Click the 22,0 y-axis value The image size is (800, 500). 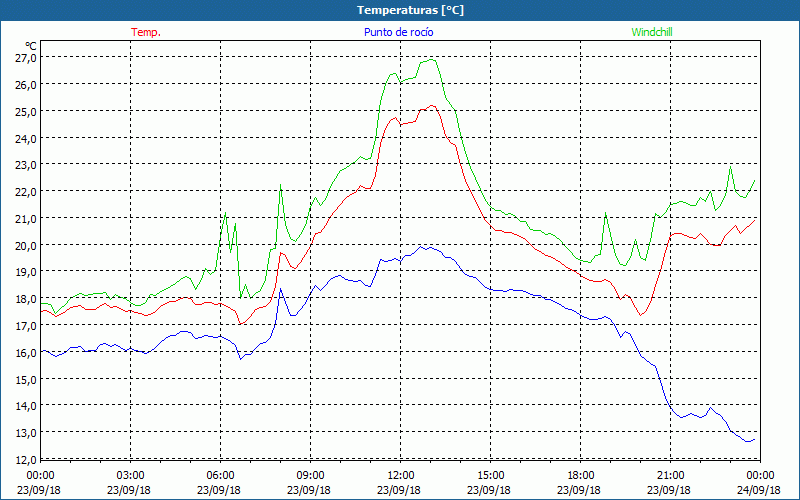pyautogui.click(x=26, y=192)
